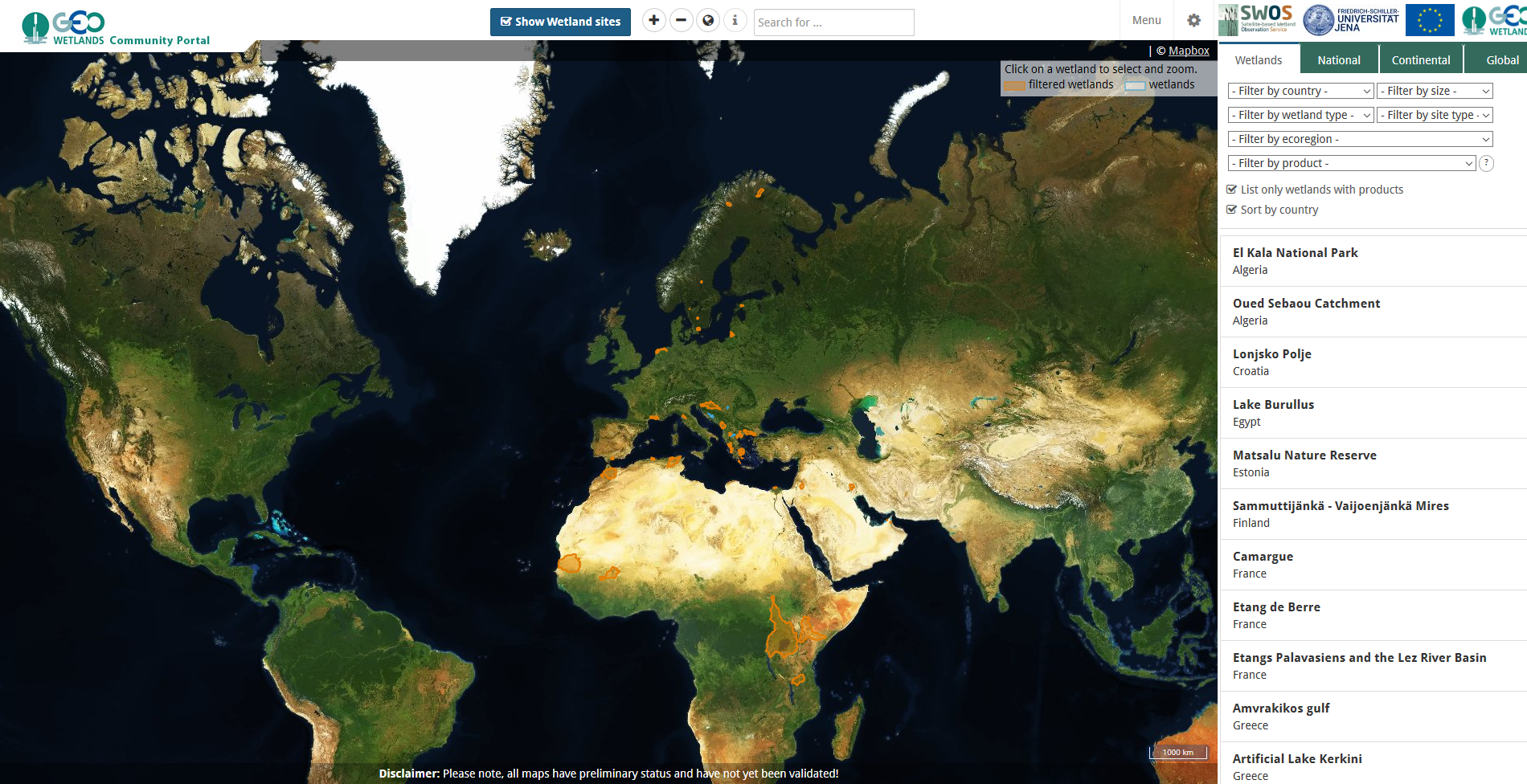Image resolution: width=1527 pixels, height=784 pixels.
Task: Open the info icon in toolbar
Action: point(735,21)
